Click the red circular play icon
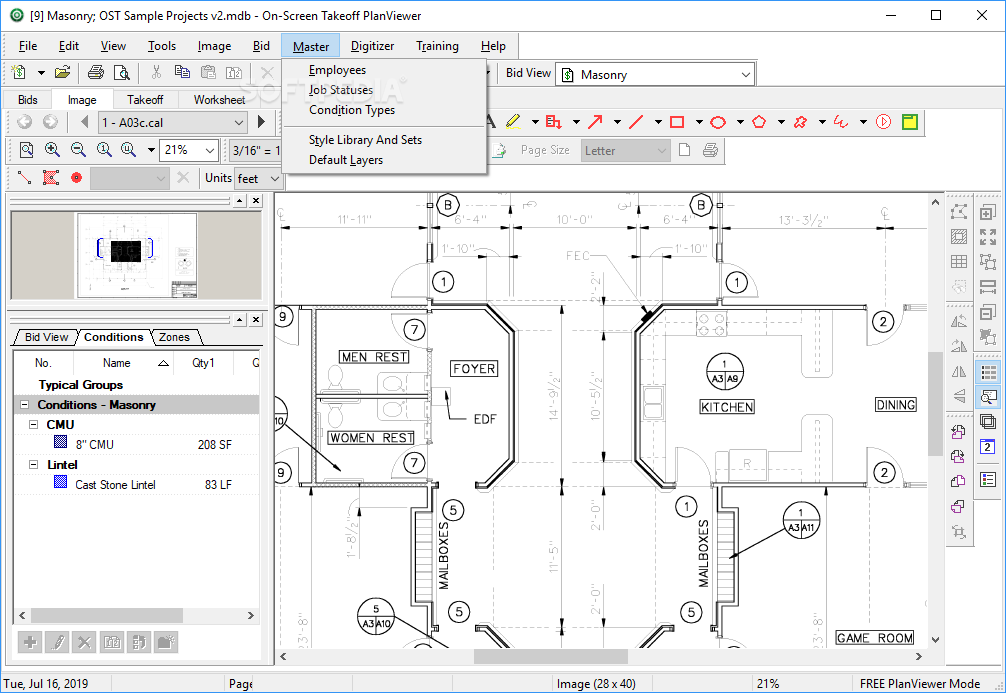This screenshot has height=693, width=1006. coord(883,121)
